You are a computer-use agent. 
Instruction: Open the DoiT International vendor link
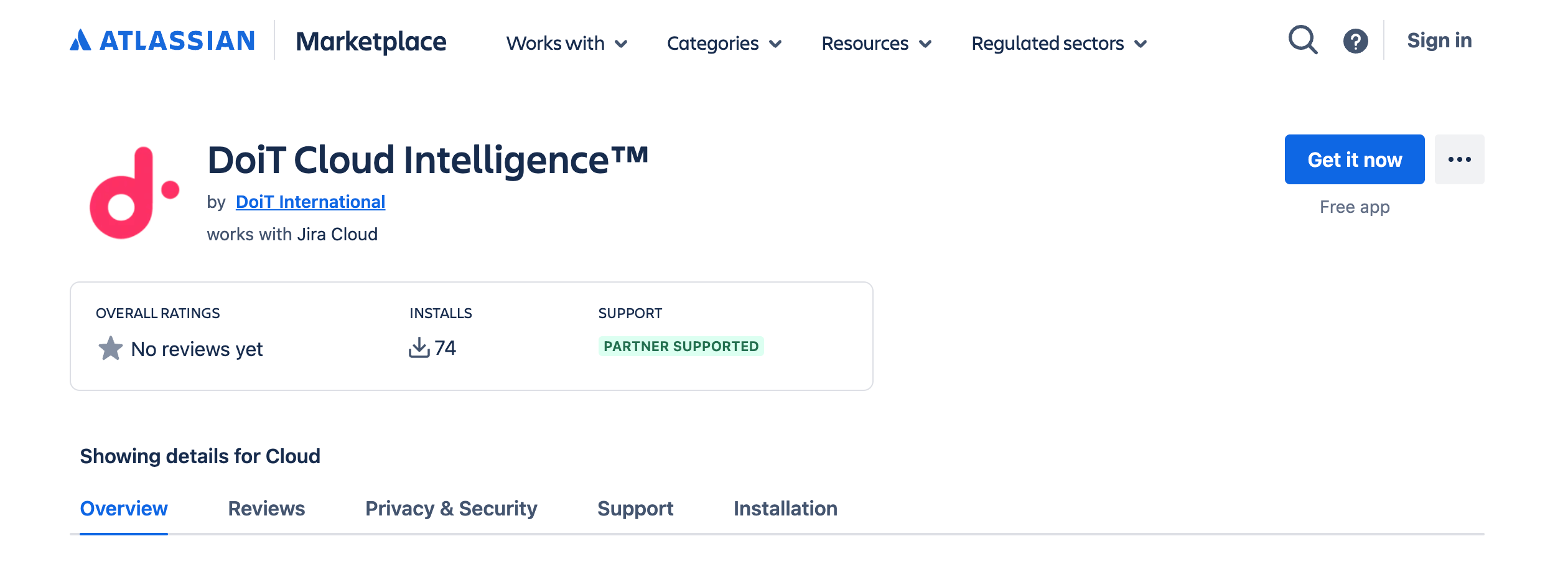(x=310, y=201)
